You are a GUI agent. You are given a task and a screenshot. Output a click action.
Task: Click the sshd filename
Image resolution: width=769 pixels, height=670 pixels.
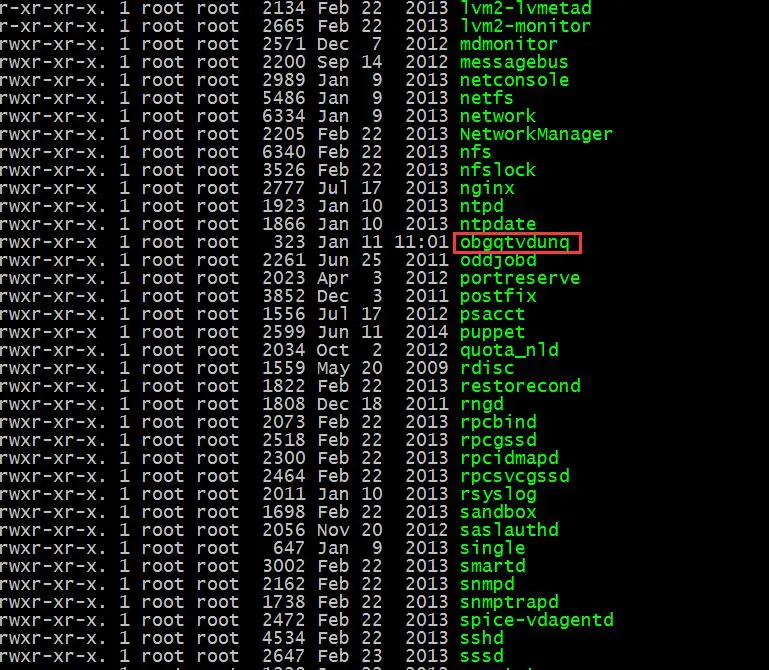482,638
